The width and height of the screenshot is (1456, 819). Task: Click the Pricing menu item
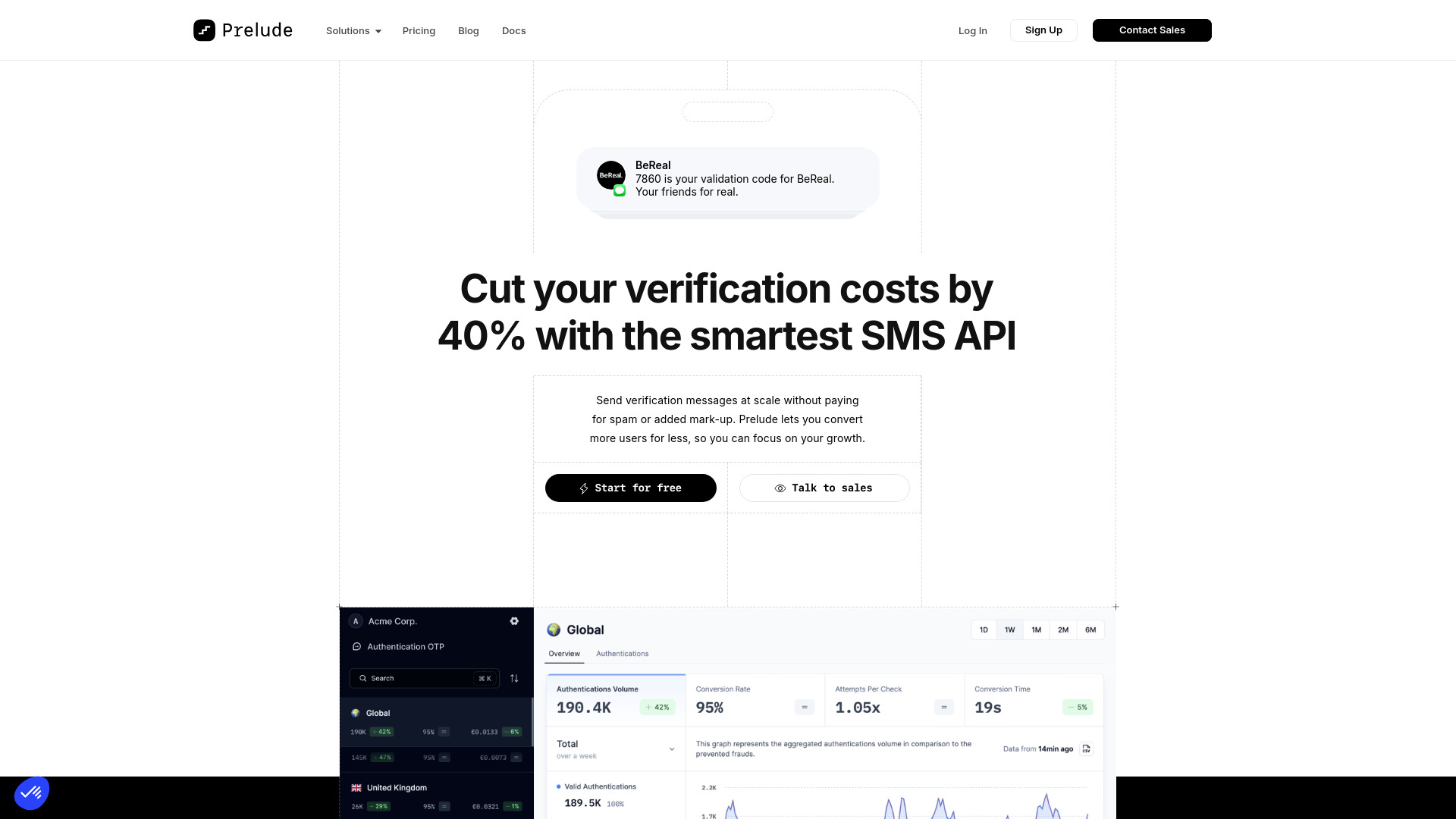tap(418, 30)
